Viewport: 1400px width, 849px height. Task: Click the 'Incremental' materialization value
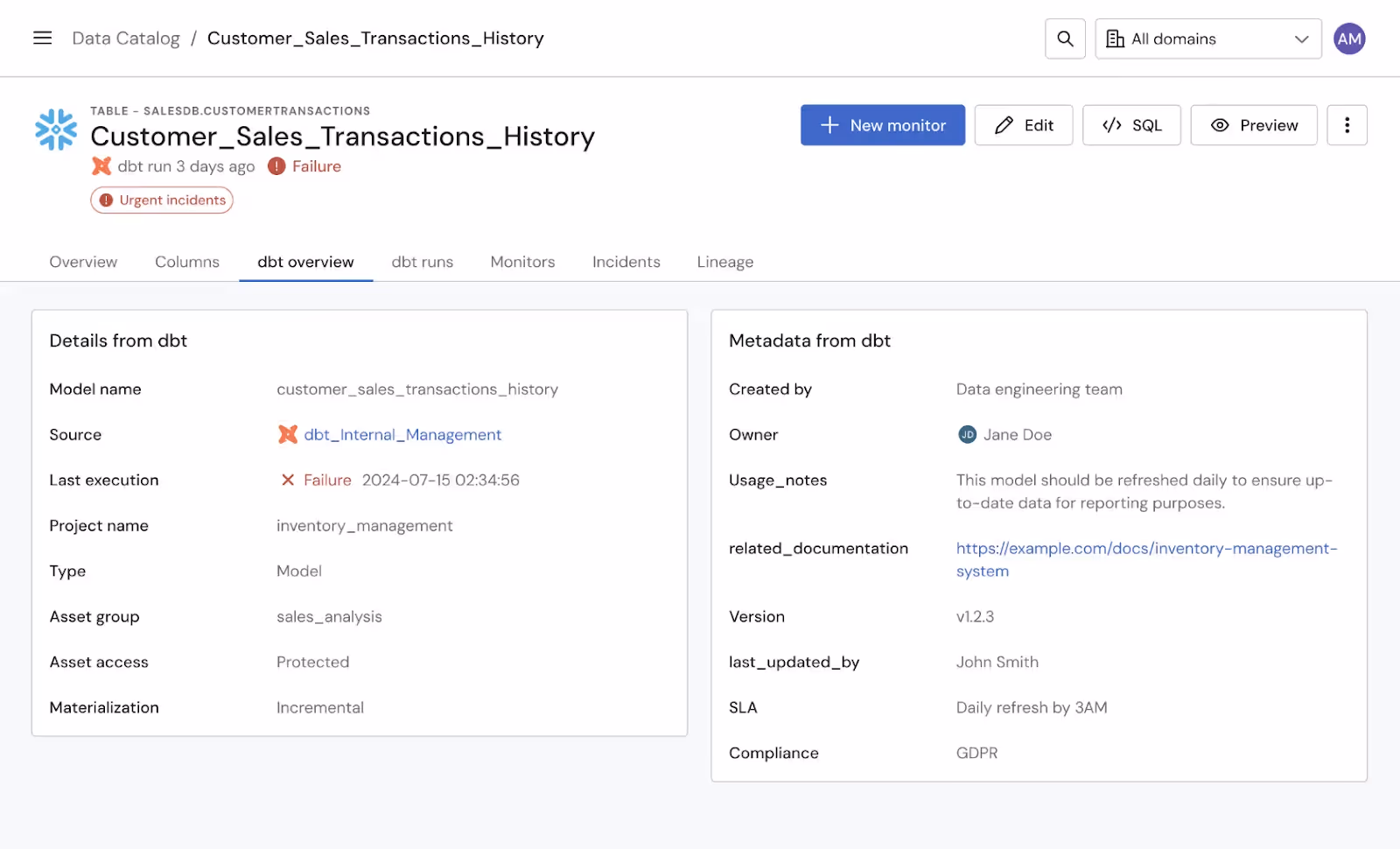click(x=320, y=707)
